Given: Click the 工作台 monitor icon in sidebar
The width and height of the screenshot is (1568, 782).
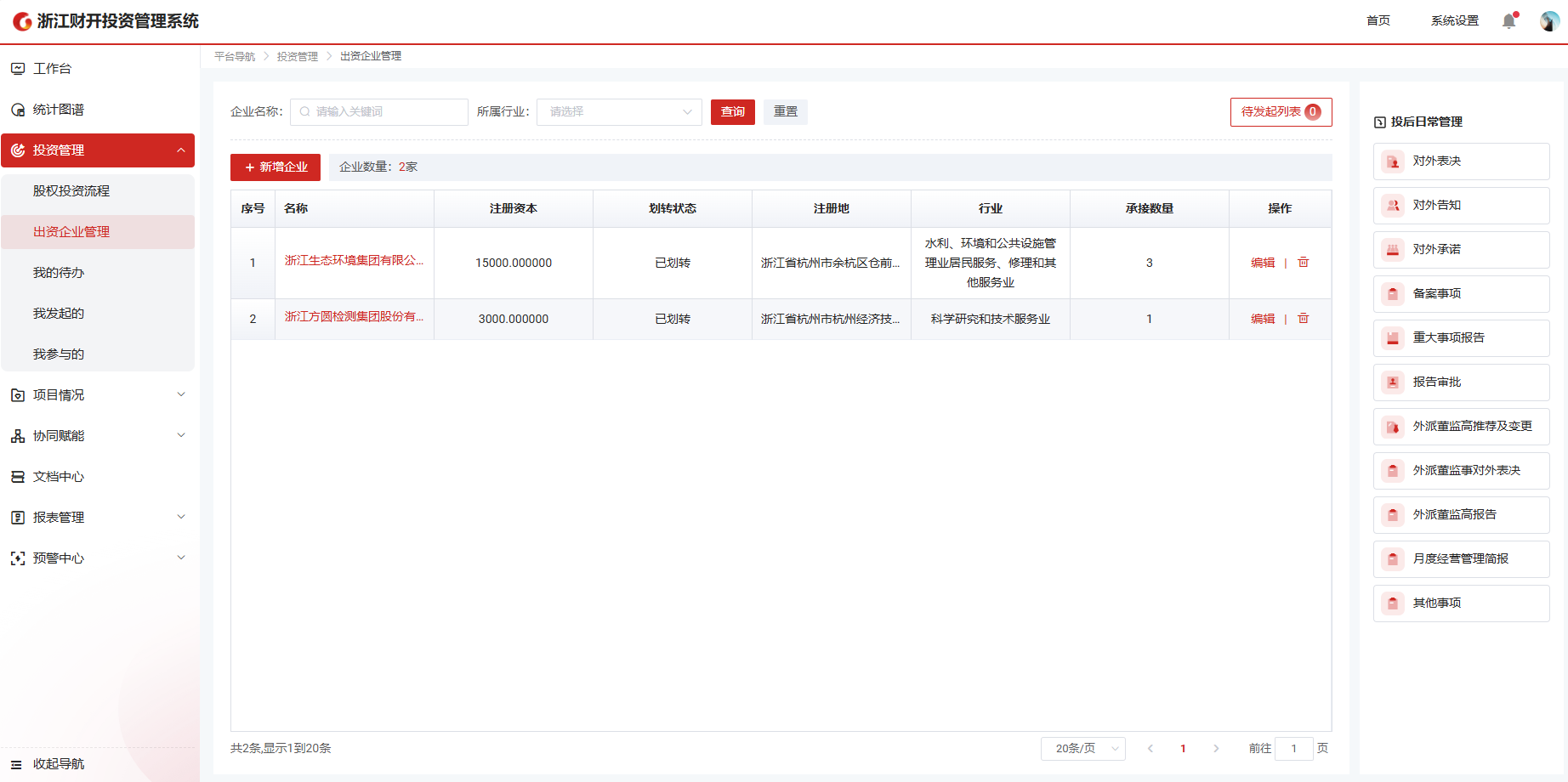Looking at the screenshot, I should pos(18,69).
